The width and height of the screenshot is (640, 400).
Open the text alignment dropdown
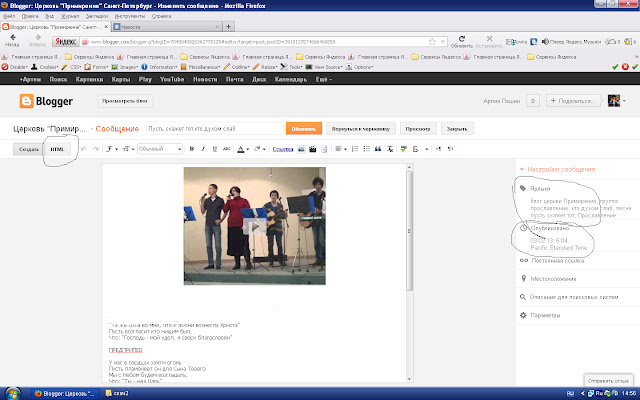(x=341, y=149)
